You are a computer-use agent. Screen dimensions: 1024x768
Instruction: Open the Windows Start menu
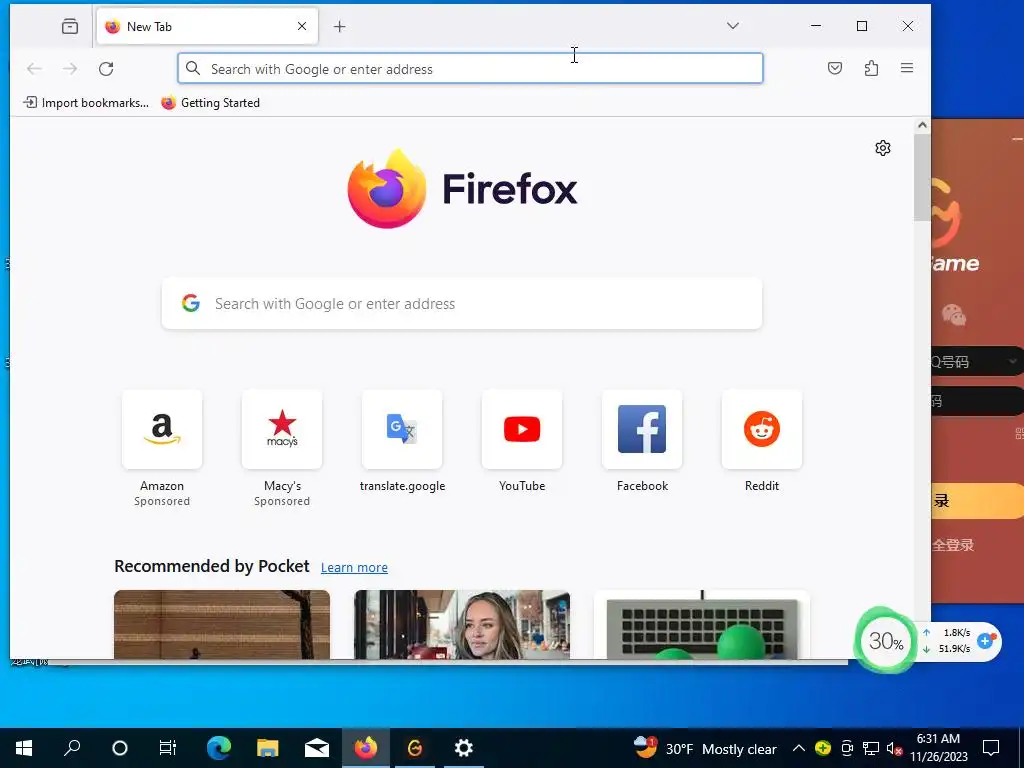point(24,748)
